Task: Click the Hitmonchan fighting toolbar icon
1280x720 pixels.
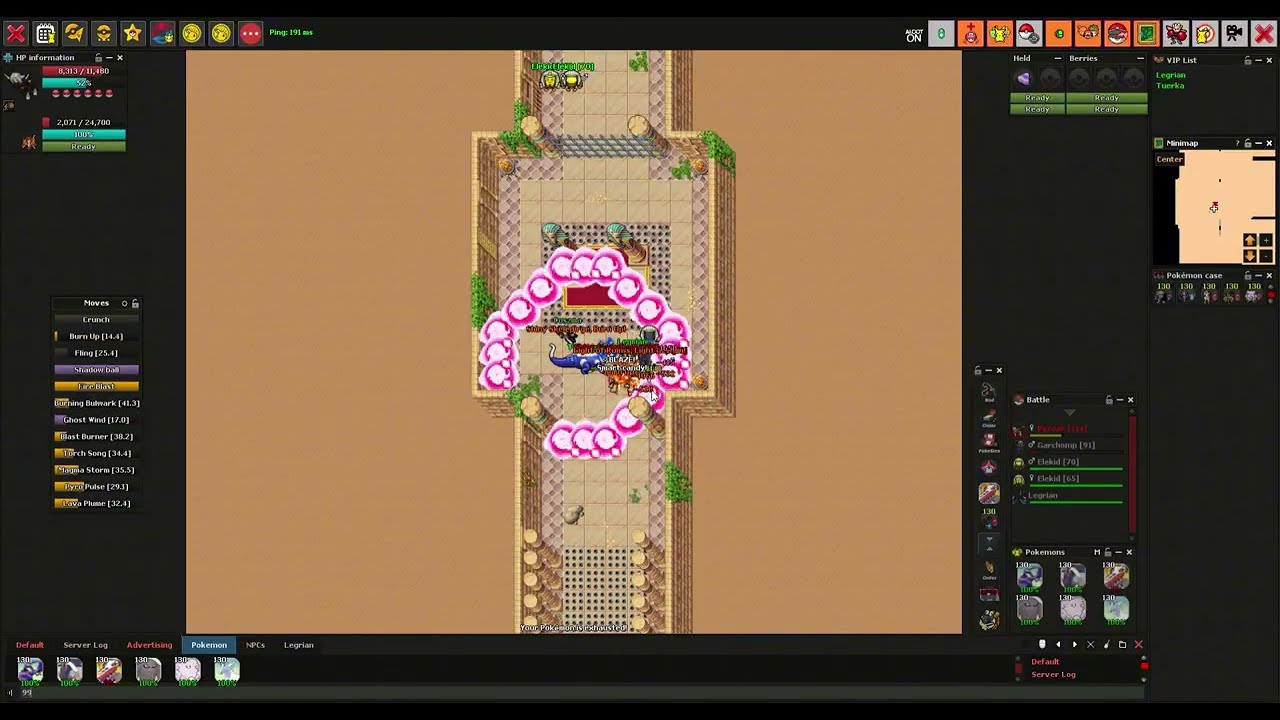Action: 1176,34
